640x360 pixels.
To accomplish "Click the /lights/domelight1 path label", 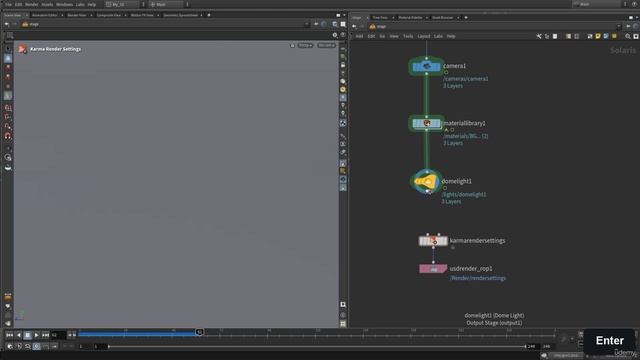I will coord(464,195).
